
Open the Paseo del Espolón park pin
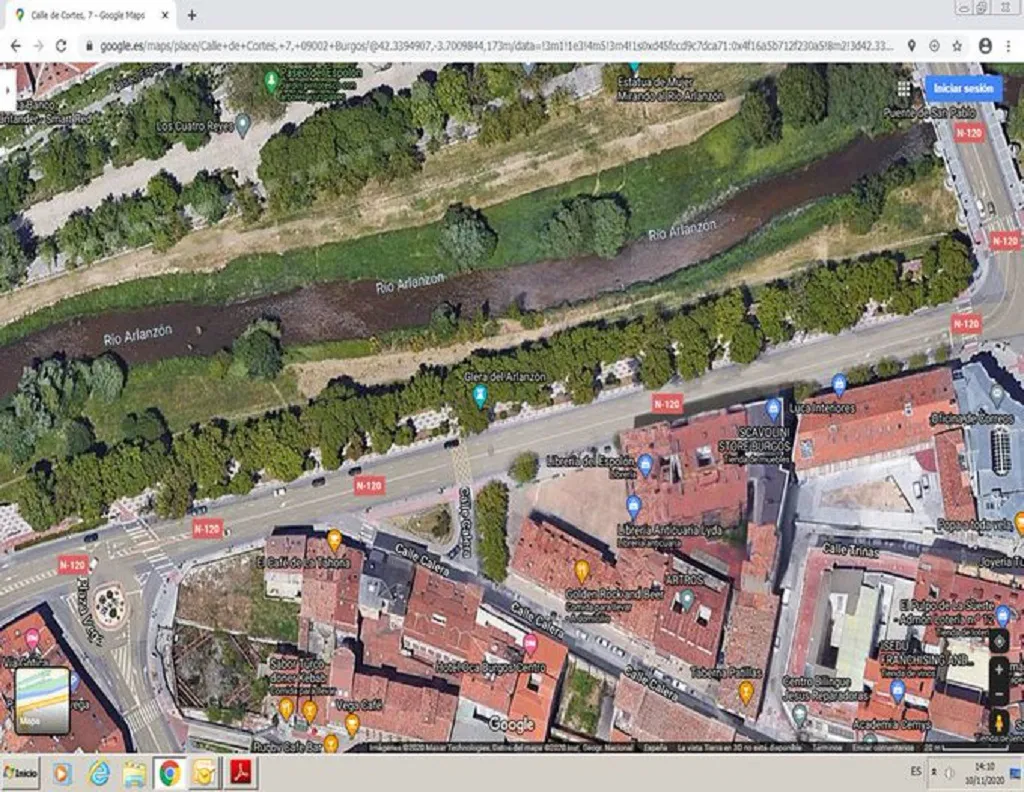271,82
